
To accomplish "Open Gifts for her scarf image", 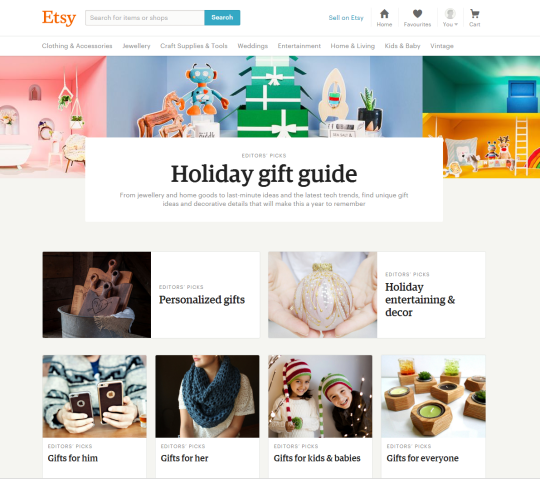I will 207,396.
